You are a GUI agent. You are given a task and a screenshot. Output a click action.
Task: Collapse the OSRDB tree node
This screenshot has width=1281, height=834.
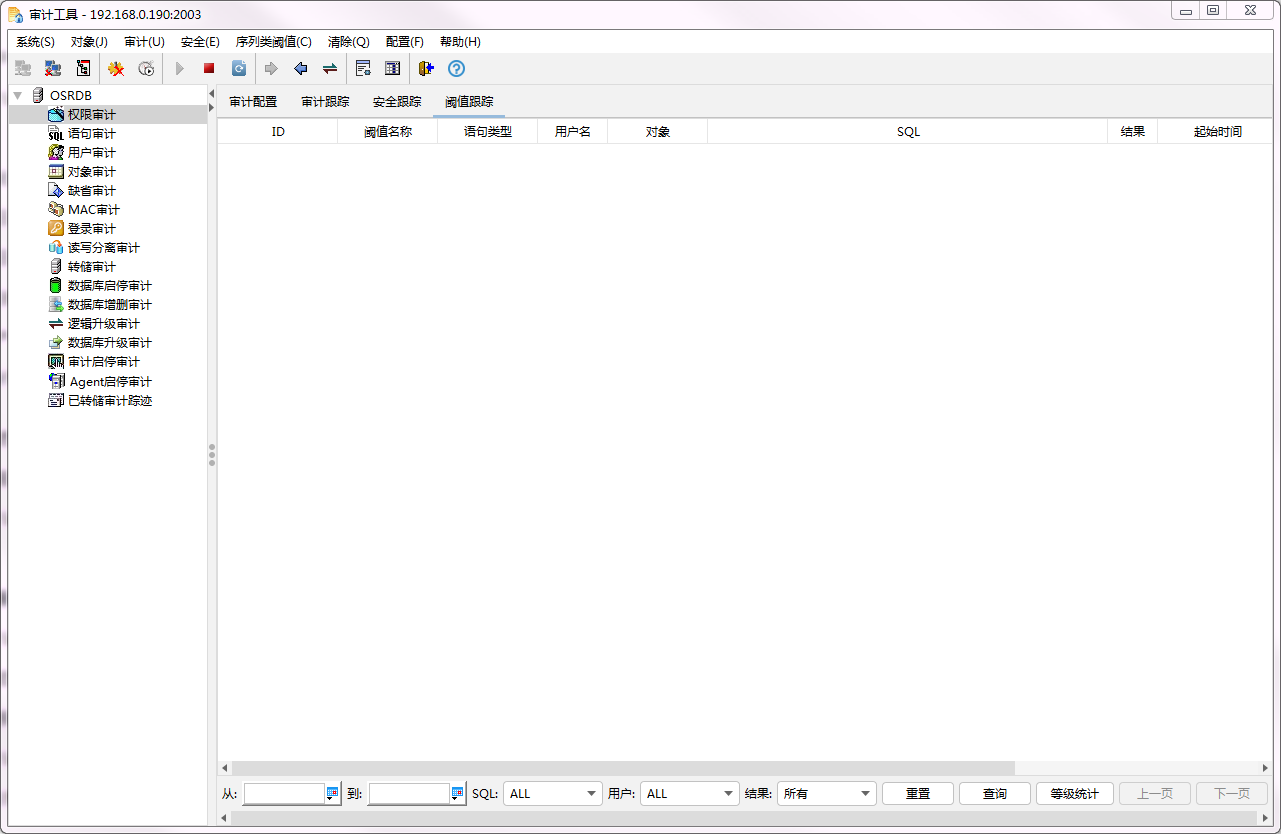click(18, 95)
